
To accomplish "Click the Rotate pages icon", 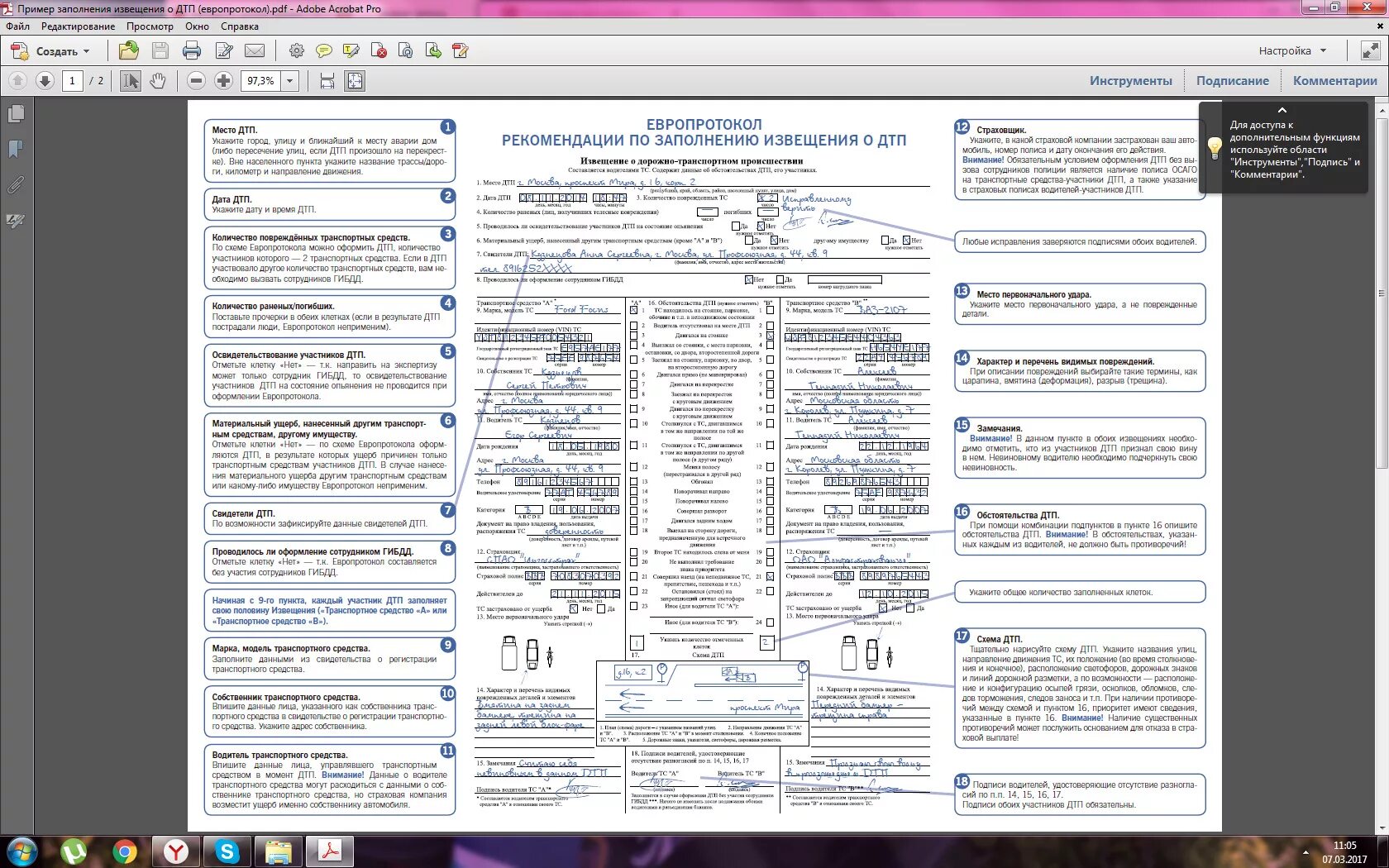I will pos(405,51).
